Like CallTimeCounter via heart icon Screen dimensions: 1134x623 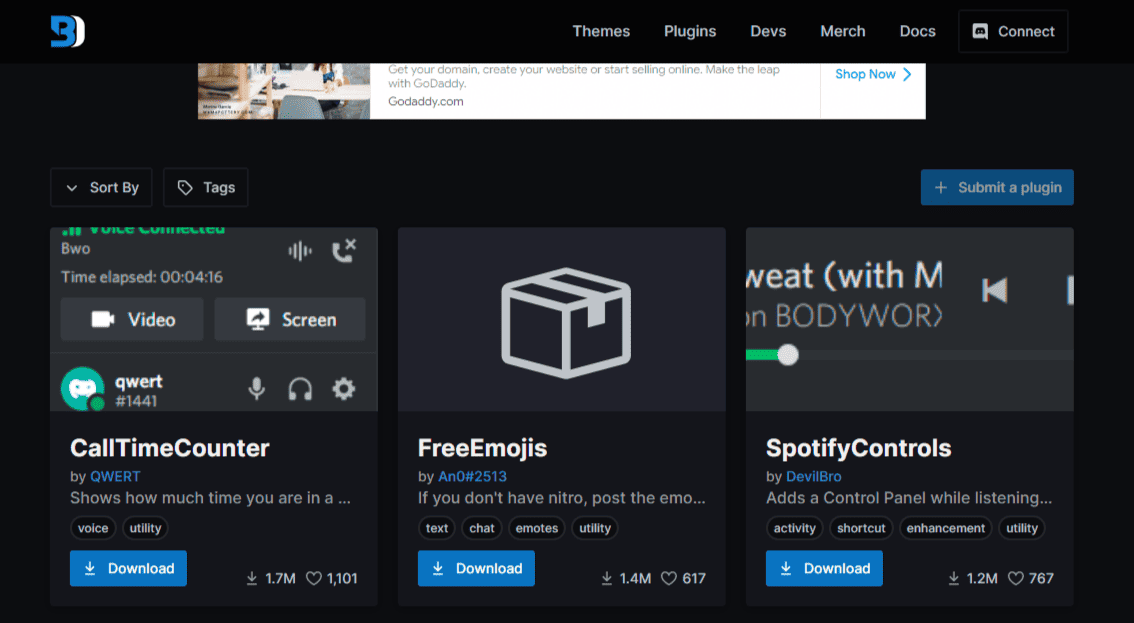314,578
